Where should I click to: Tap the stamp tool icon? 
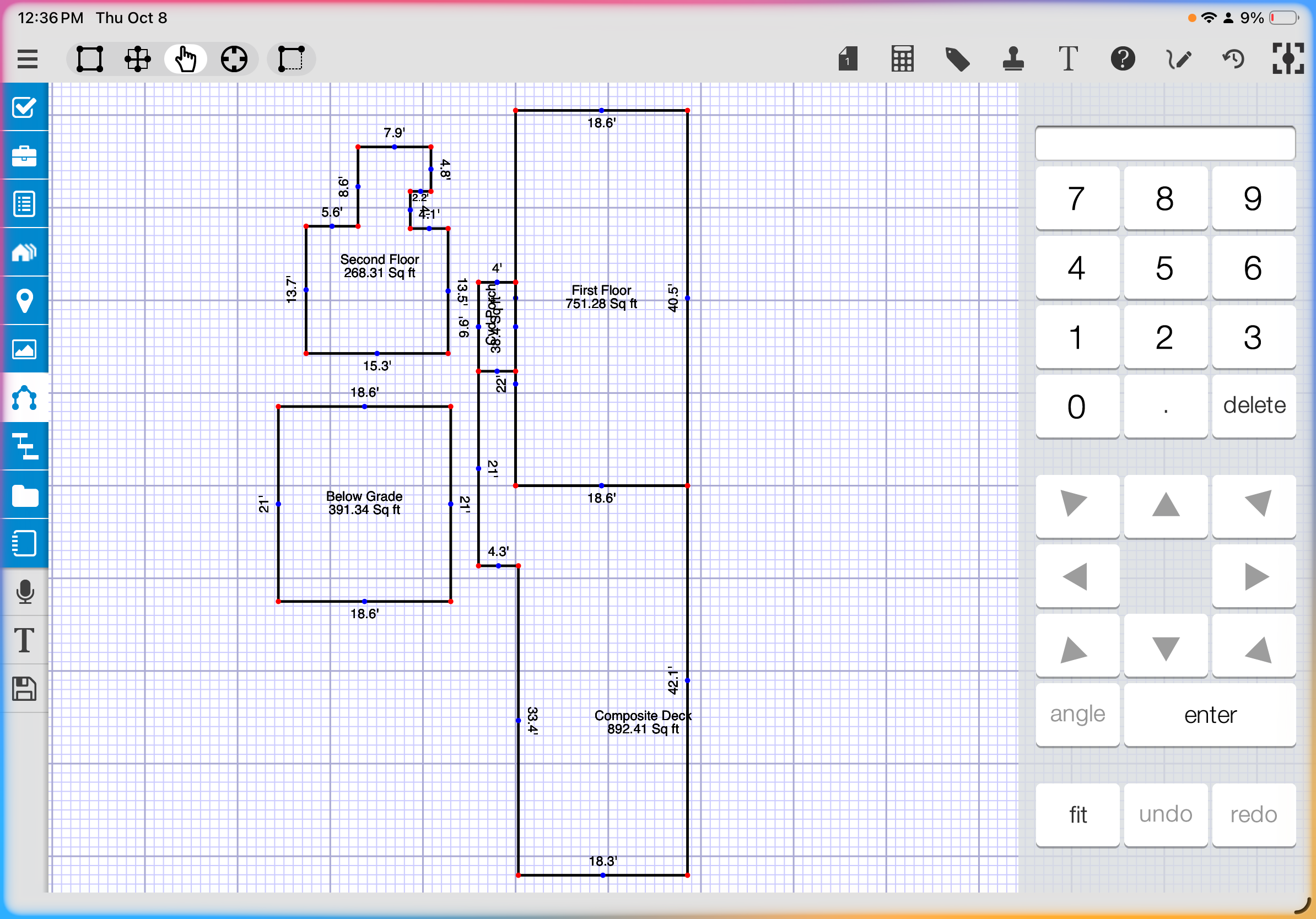1013,59
